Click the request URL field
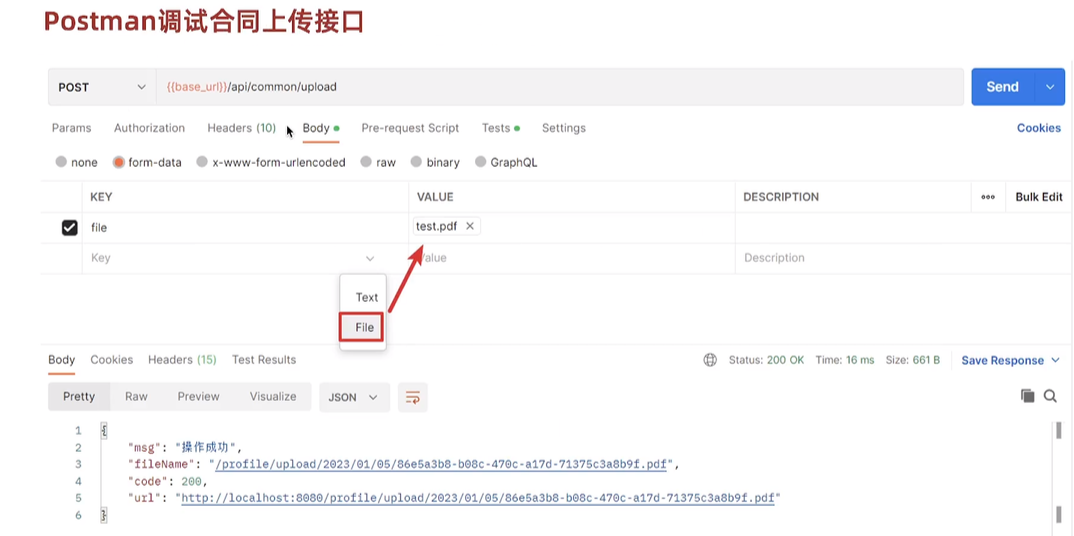The width and height of the screenshot is (1074, 536). click(x=560, y=87)
